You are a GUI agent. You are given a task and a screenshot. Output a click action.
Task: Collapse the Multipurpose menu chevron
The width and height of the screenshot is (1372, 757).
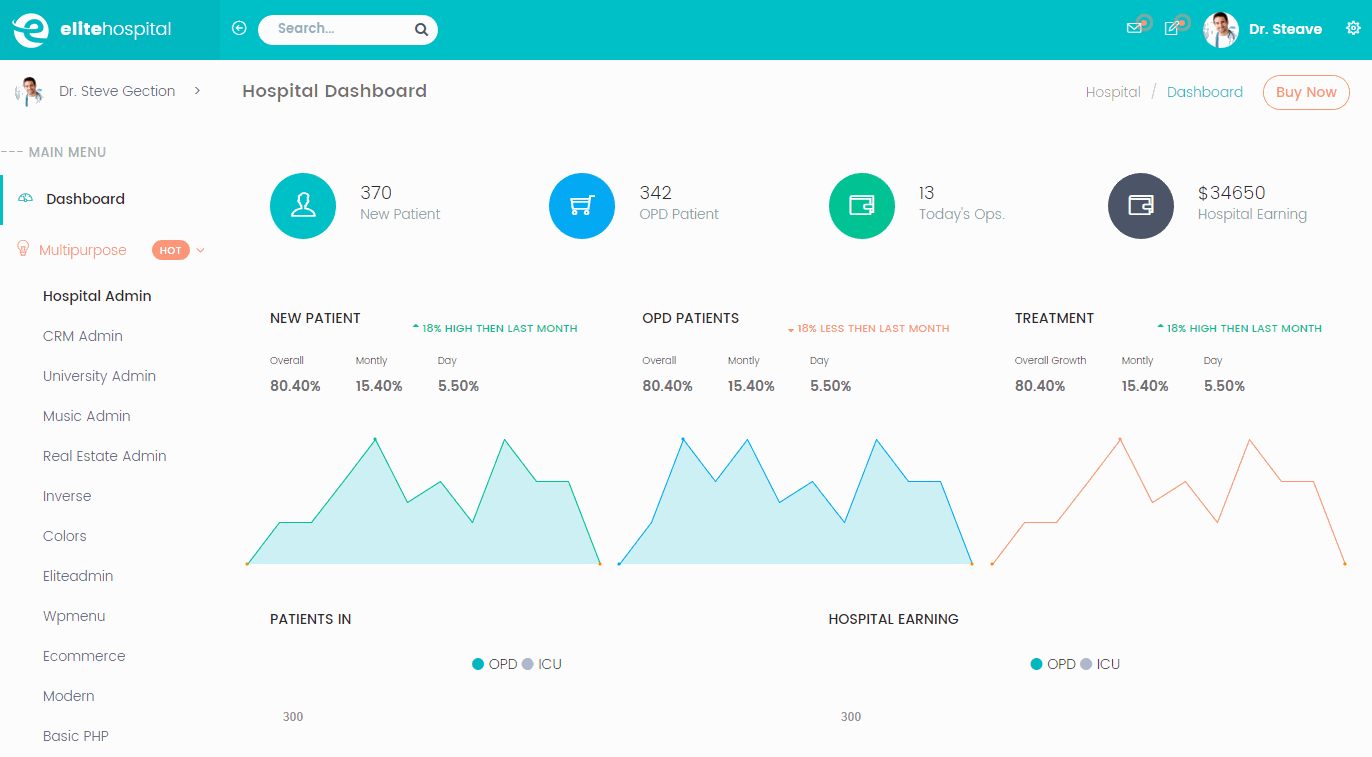(201, 251)
